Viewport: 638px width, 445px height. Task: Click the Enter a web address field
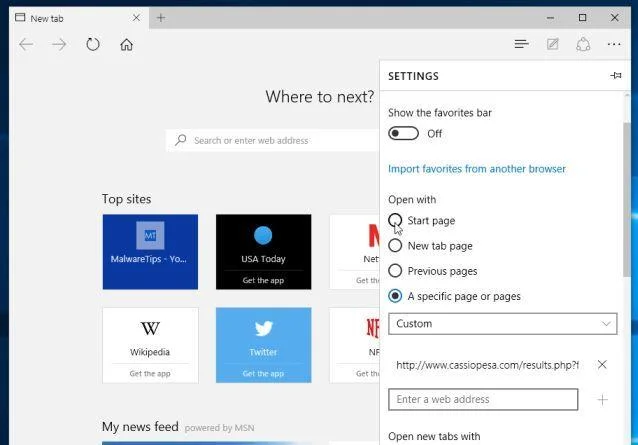tap(483, 399)
